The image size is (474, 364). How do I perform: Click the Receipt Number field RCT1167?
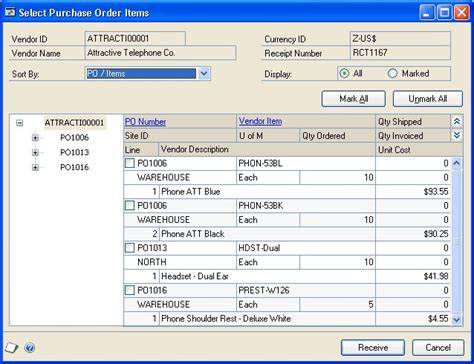400,53
